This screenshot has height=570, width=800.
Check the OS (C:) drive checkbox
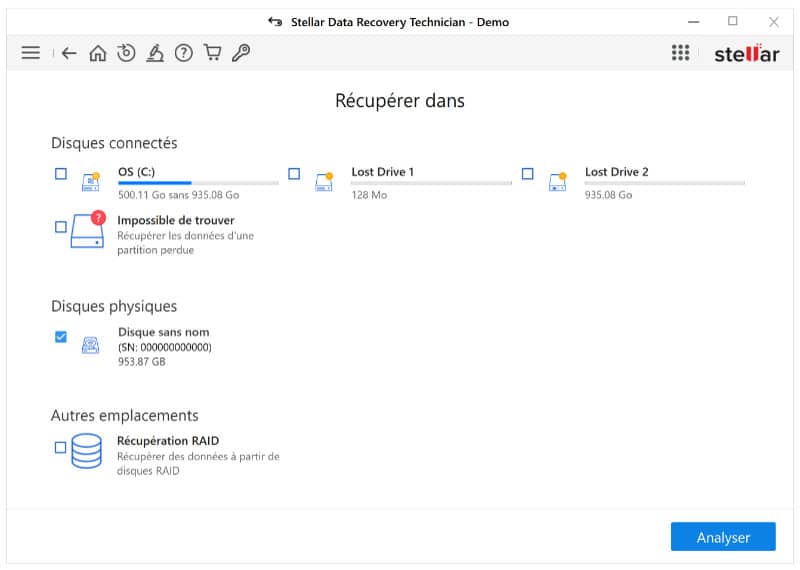(61, 174)
